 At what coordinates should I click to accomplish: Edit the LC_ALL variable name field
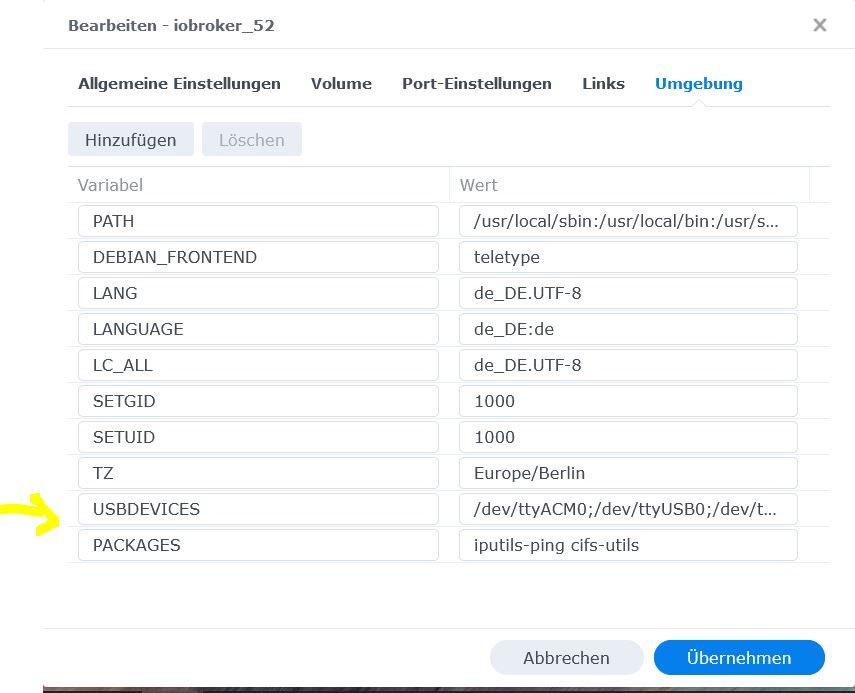pos(258,365)
